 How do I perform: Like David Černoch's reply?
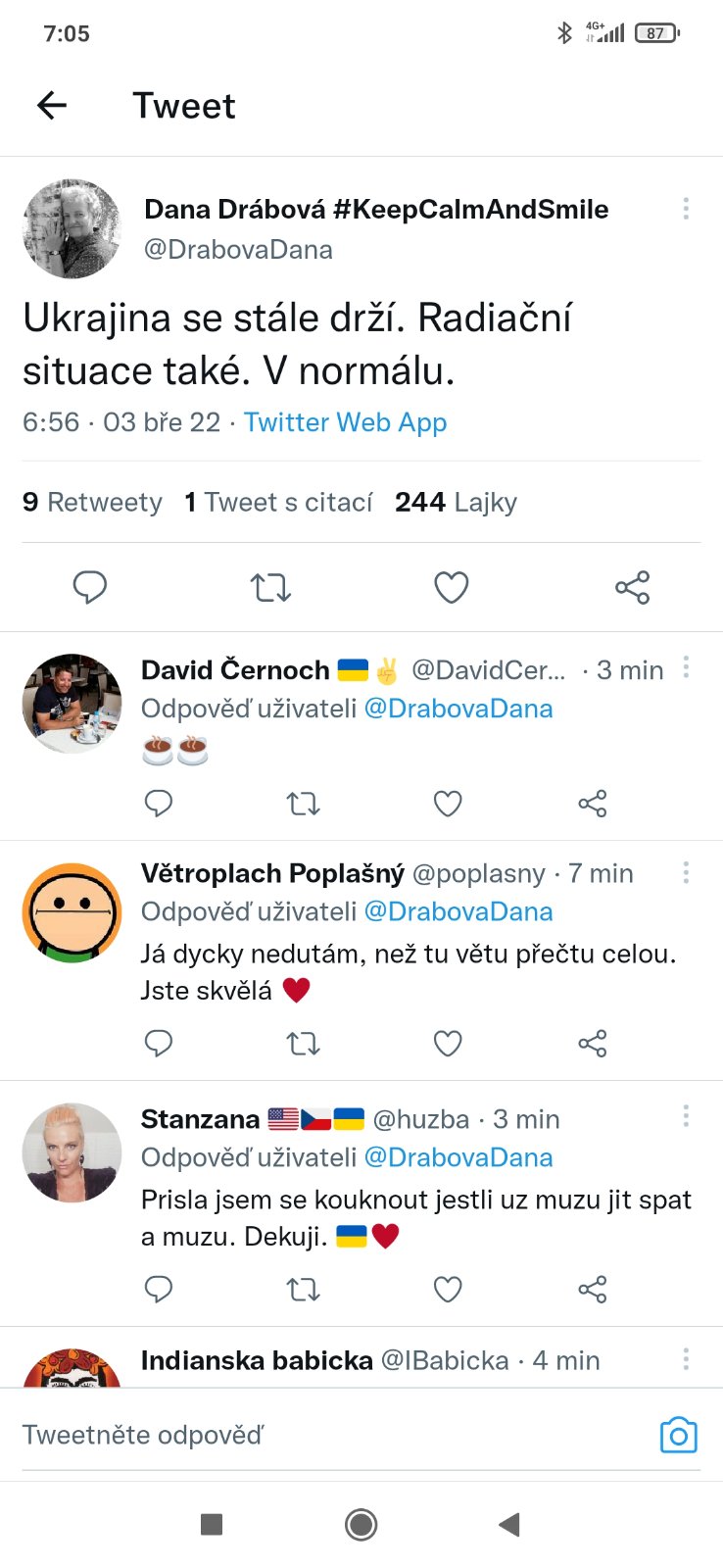(448, 804)
